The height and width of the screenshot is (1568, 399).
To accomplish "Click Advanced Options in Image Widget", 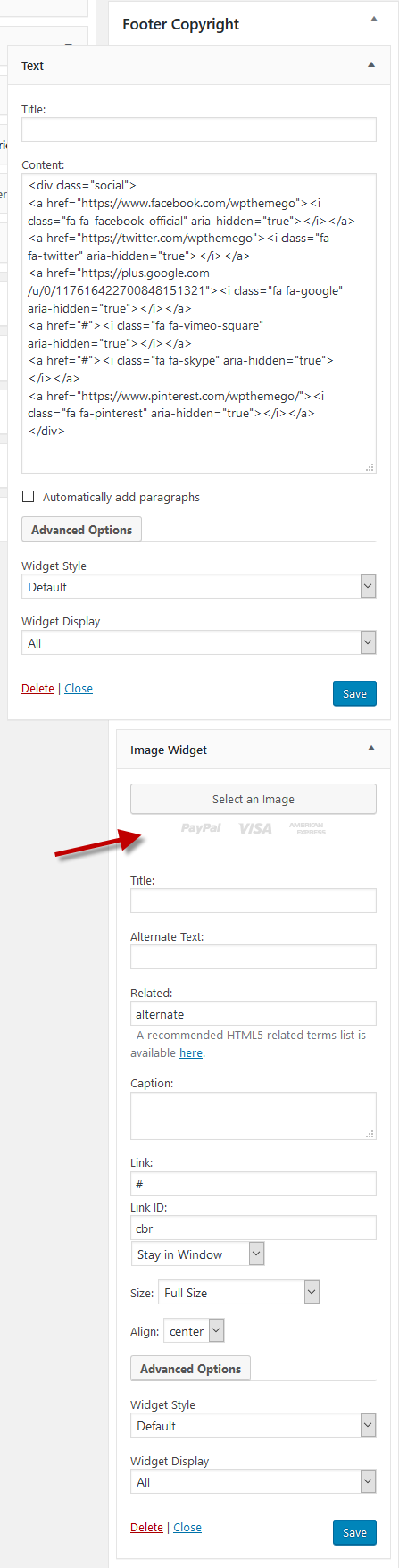I will coord(190,1369).
